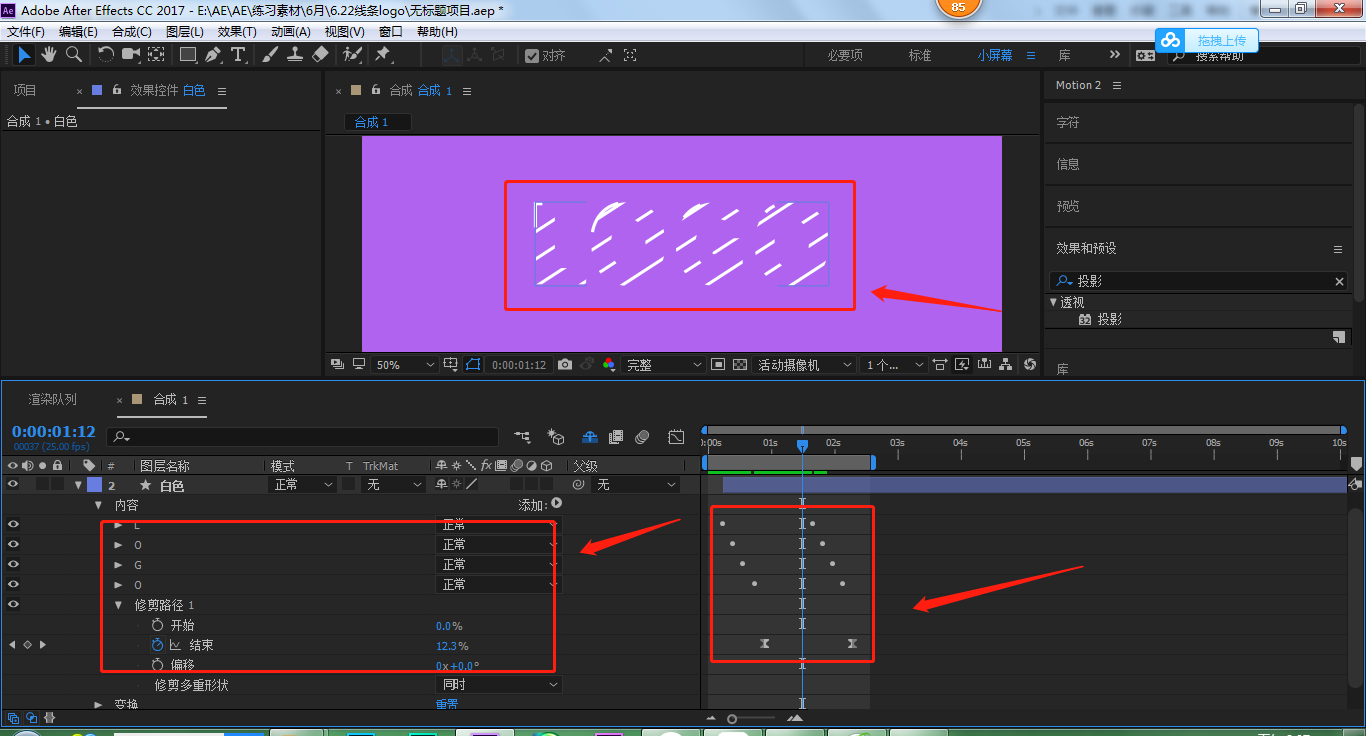This screenshot has height=736, width=1366.
Task: Select the Roto Brush tool
Action: (x=352, y=54)
